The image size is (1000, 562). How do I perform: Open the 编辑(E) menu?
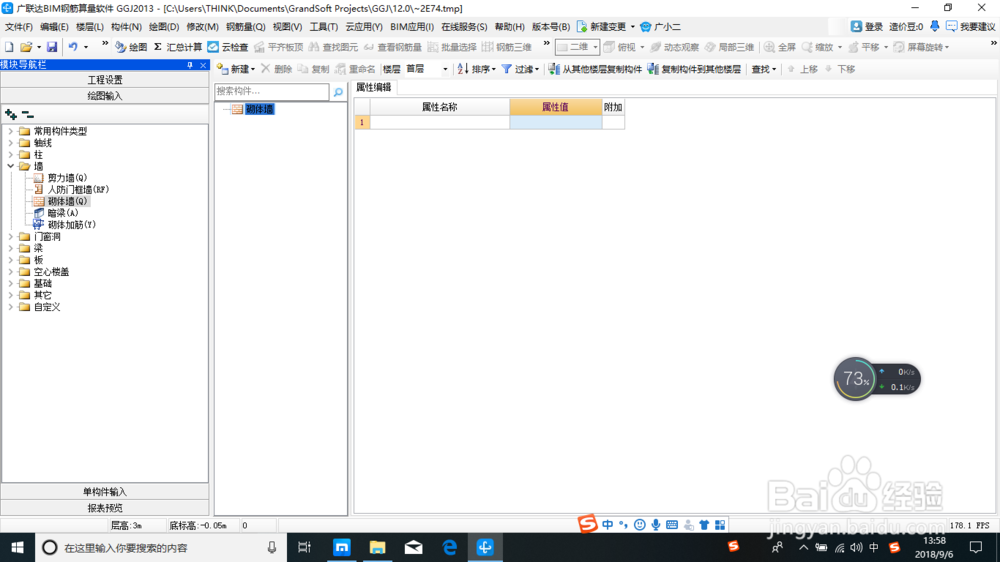click(54, 27)
